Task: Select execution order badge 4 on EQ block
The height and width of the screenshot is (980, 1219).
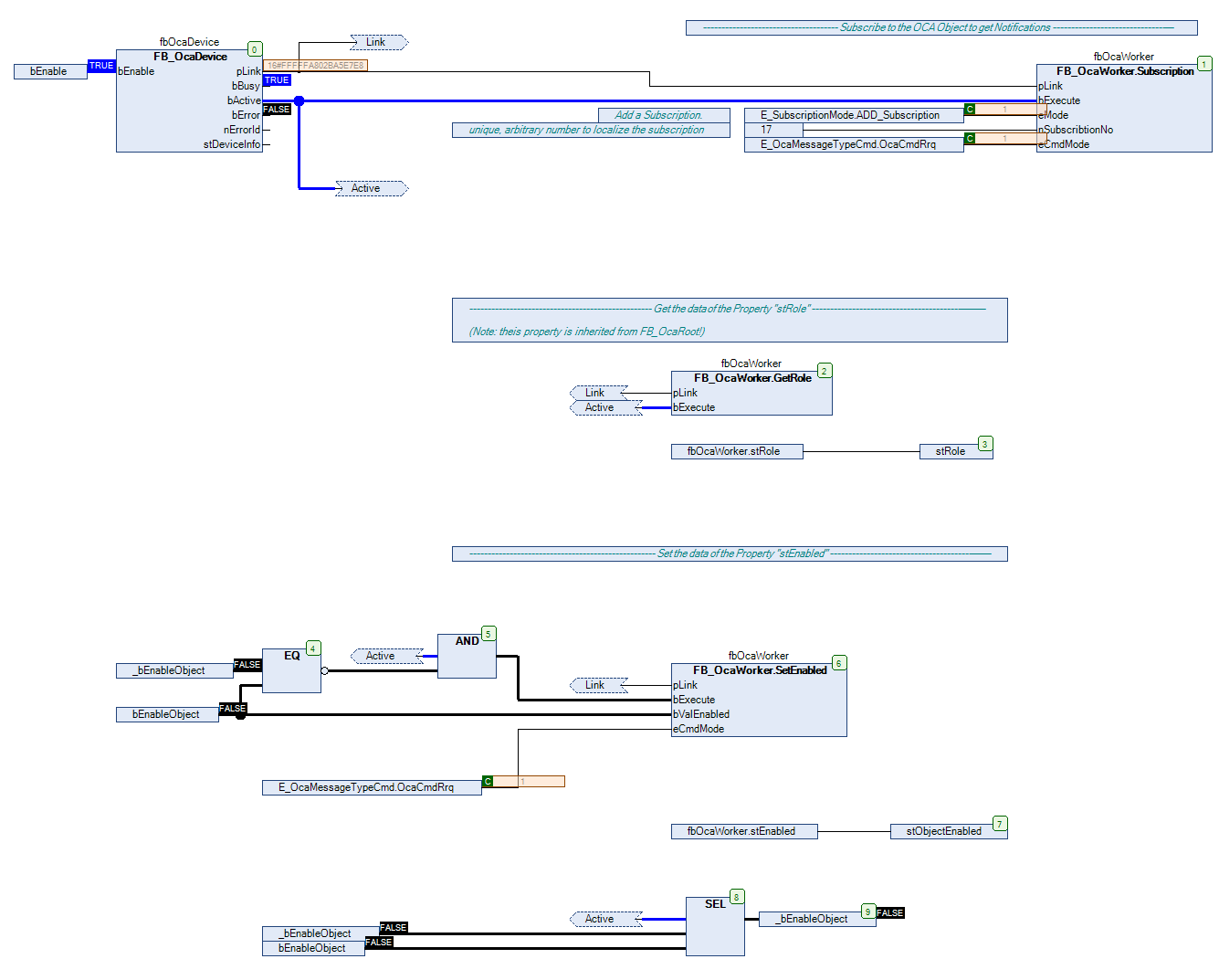Action: coord(313,648)
